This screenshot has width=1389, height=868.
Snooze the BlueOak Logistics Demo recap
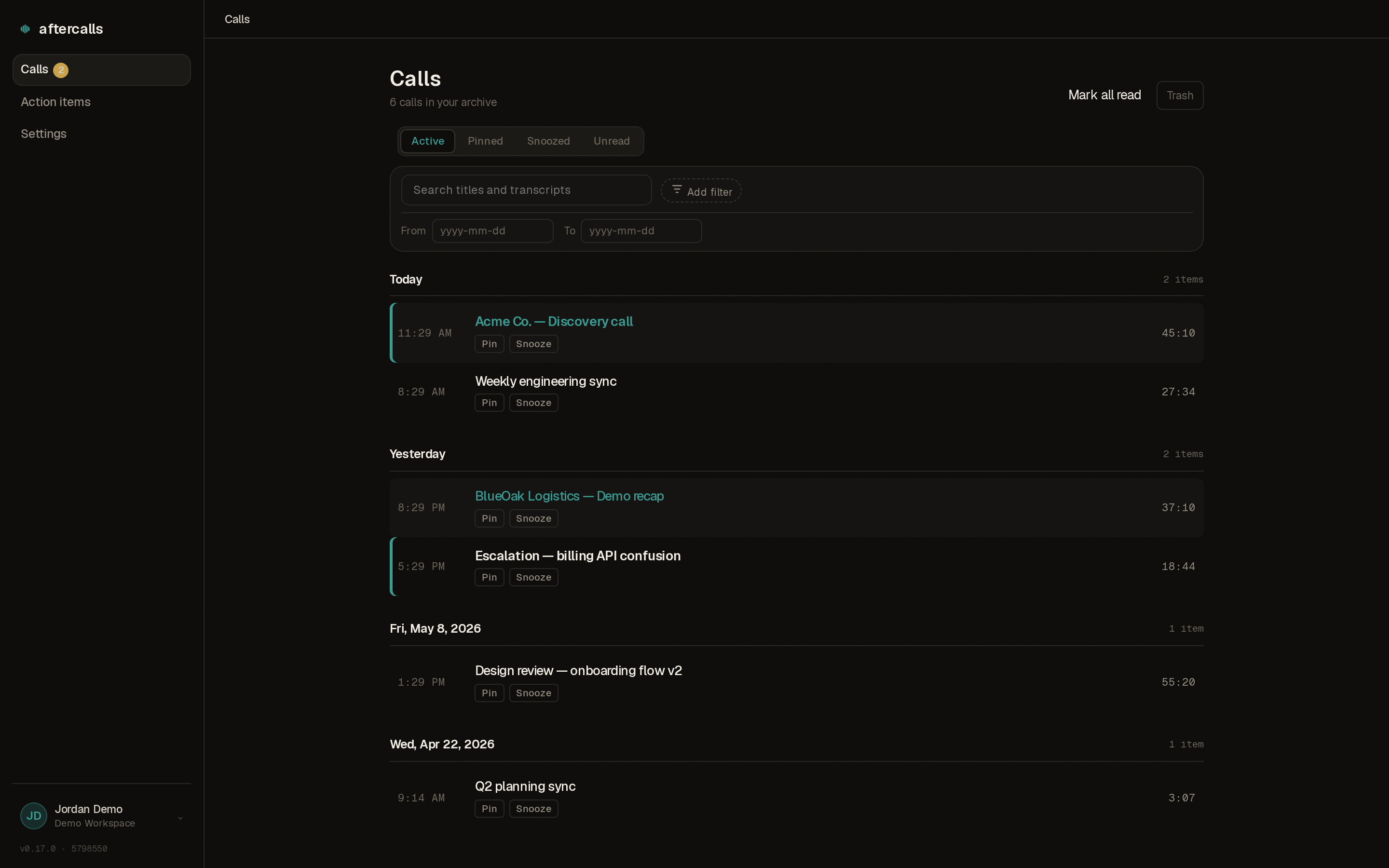click(x=533, y=518)
